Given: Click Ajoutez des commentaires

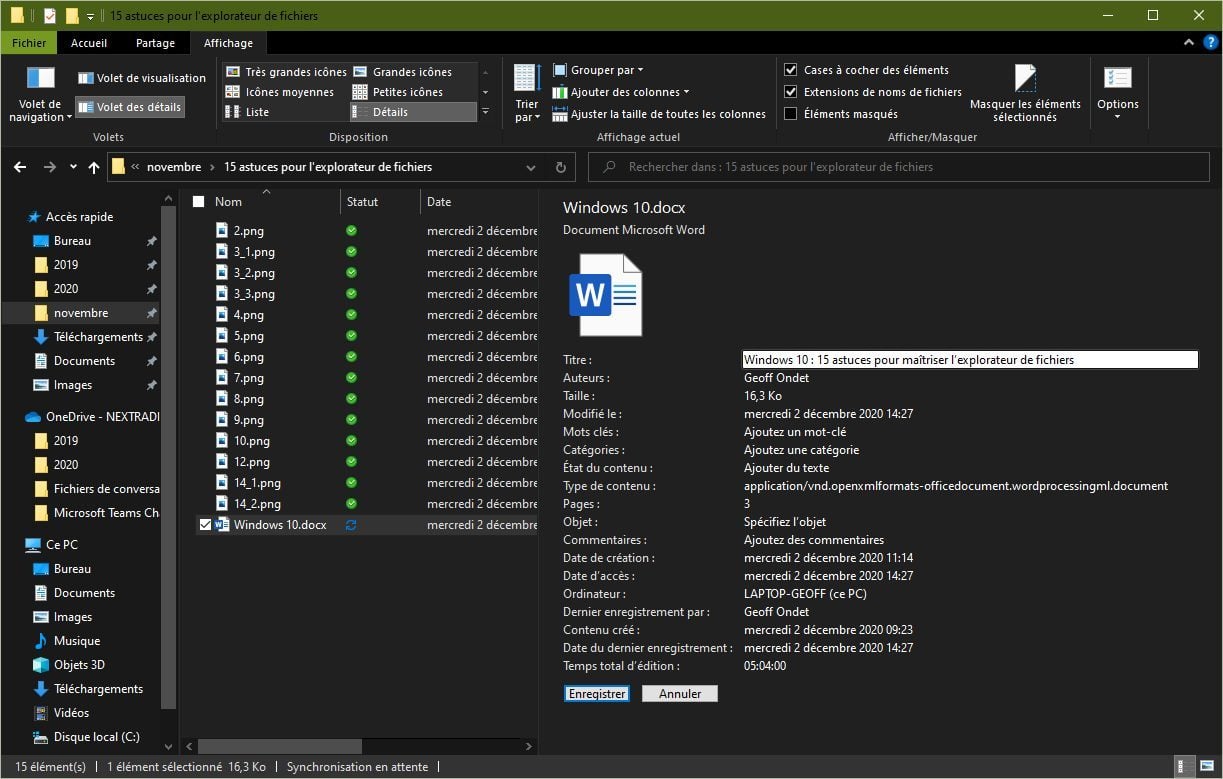Looking at the screenshot, I should [x=814, y=540].
